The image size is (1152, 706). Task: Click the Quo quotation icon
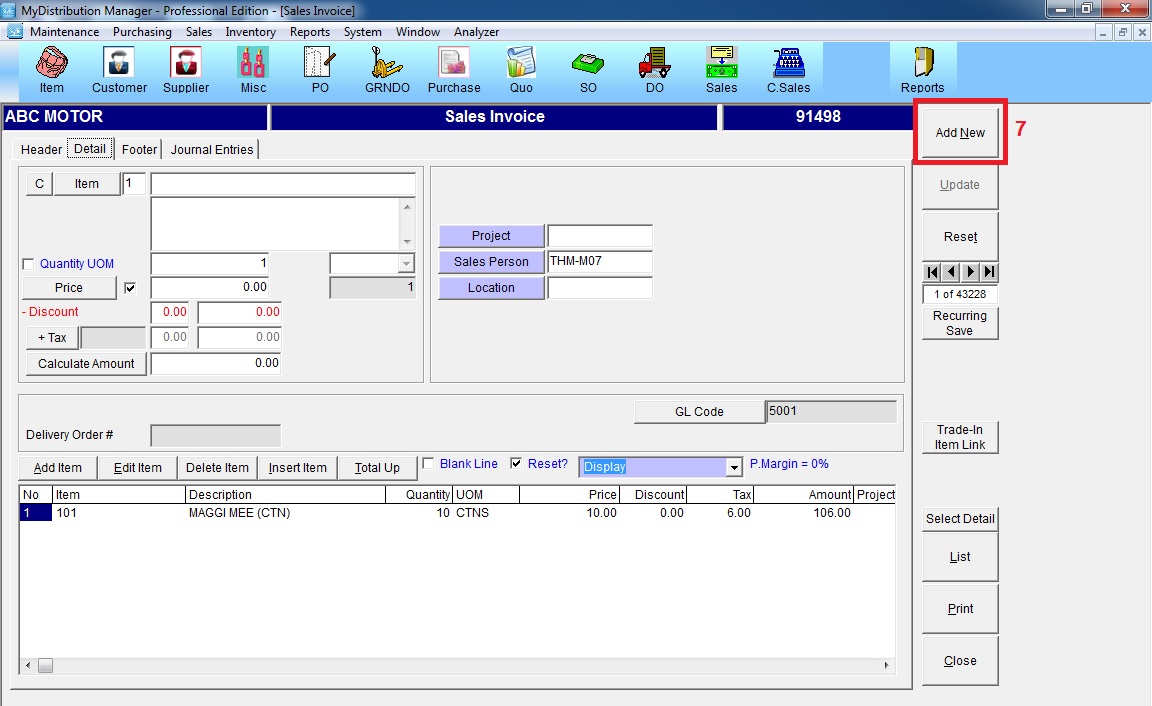point(521,65)
